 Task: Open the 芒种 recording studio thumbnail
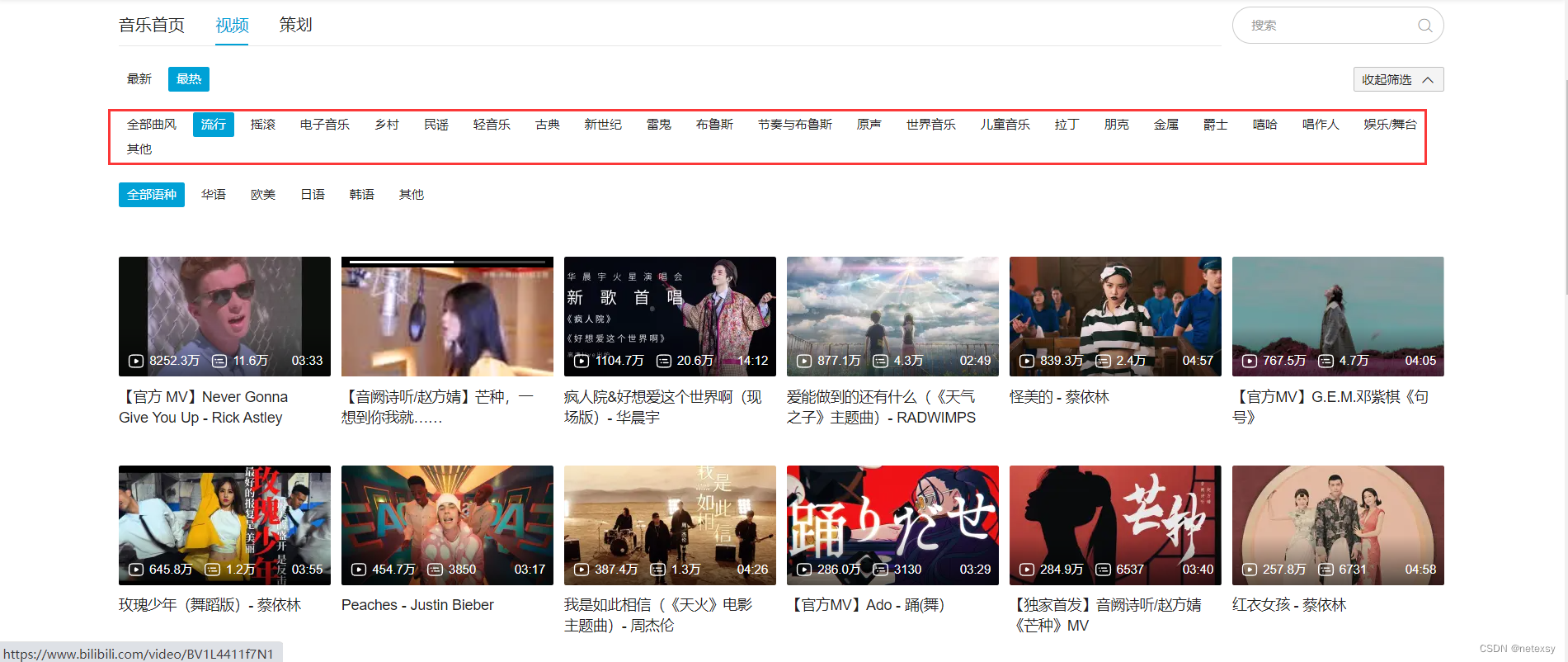click(447, 316)
